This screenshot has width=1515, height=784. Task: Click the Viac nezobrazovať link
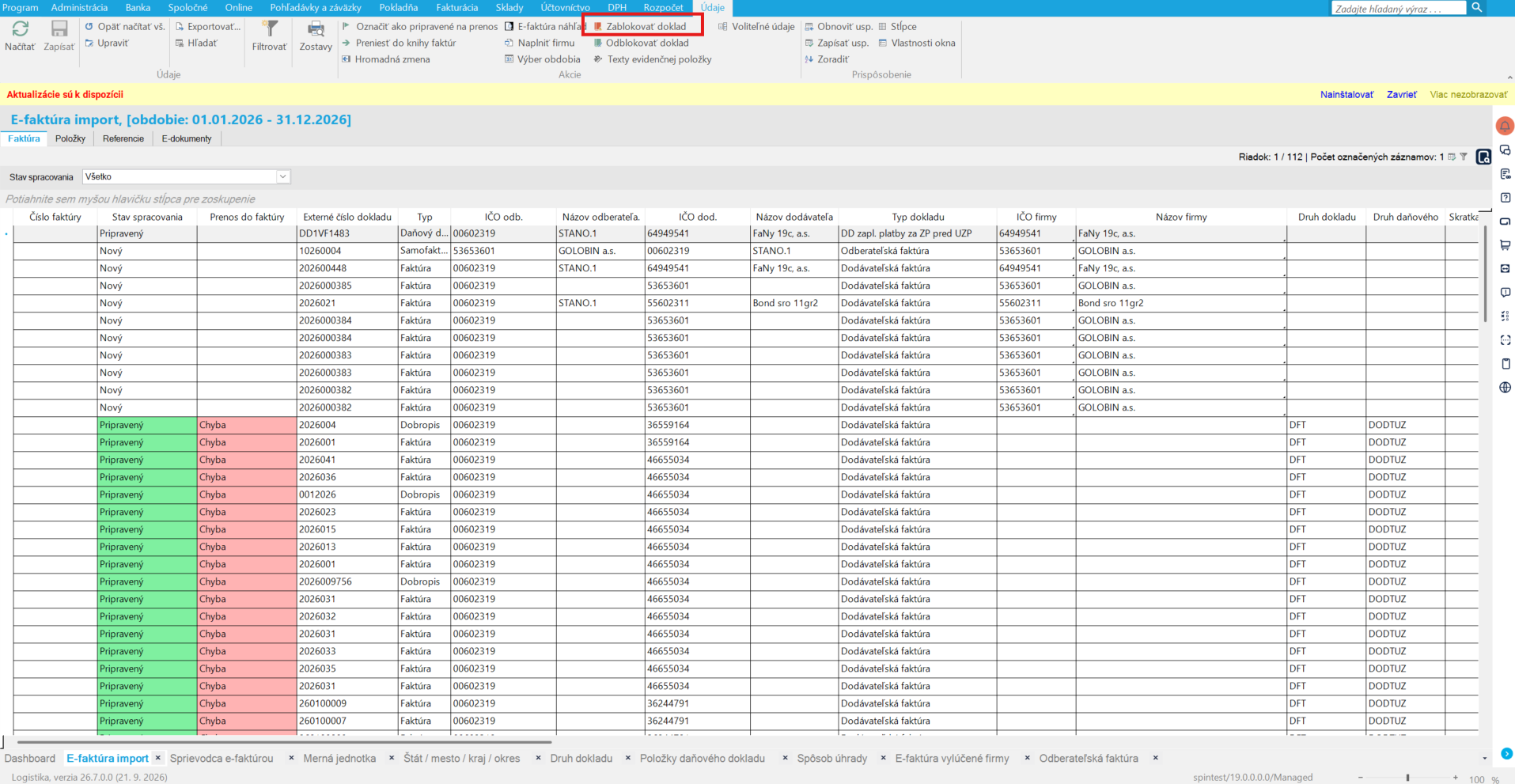coord(1468,95)
